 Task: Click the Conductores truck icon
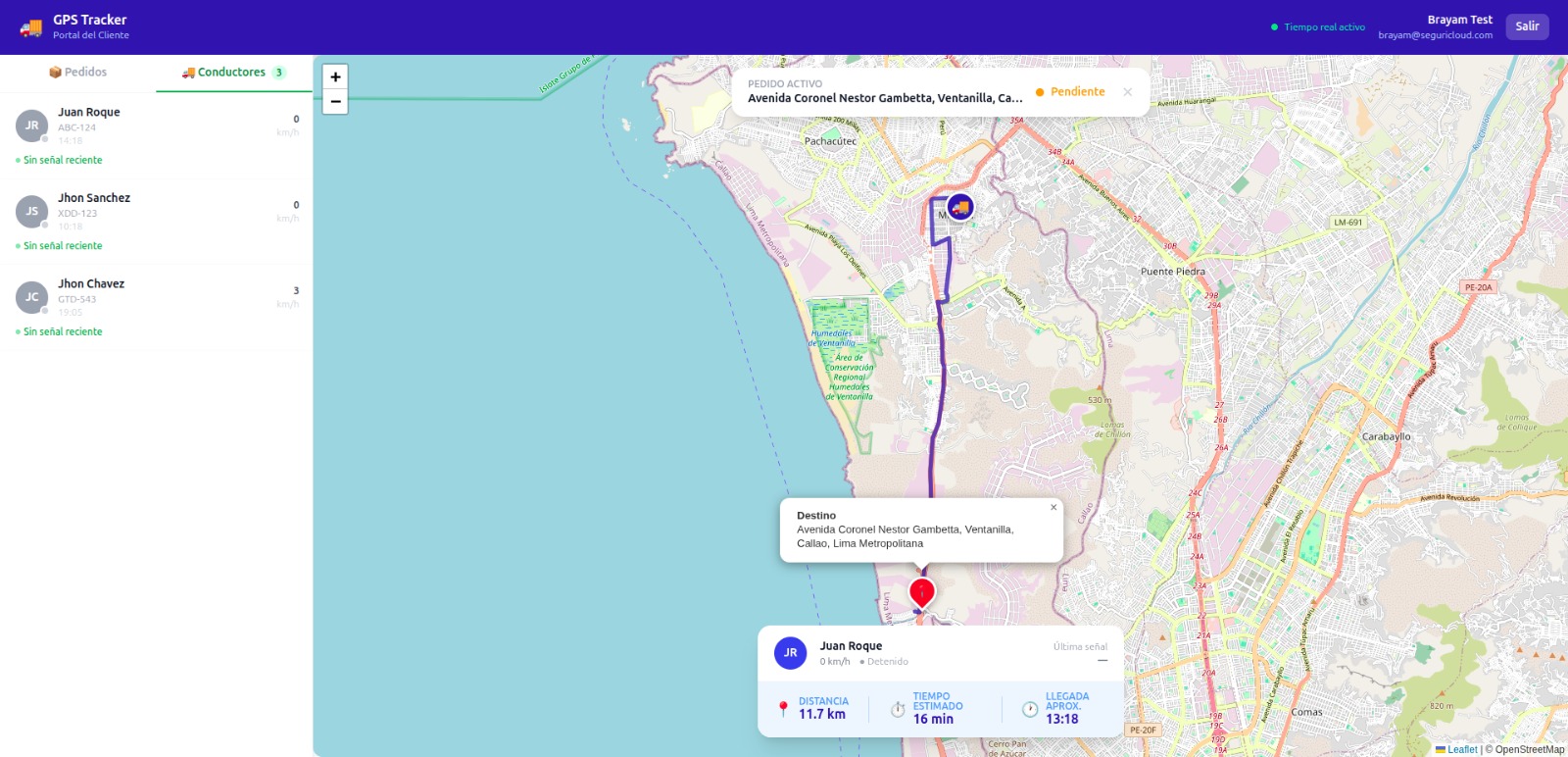188,73
